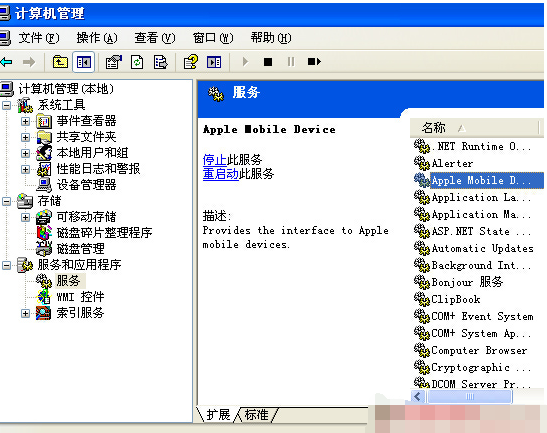This screenshot has height=433, width=547.
Task: Click the 停止 service link
Action: pyautogui.click(x=215, y=160)
